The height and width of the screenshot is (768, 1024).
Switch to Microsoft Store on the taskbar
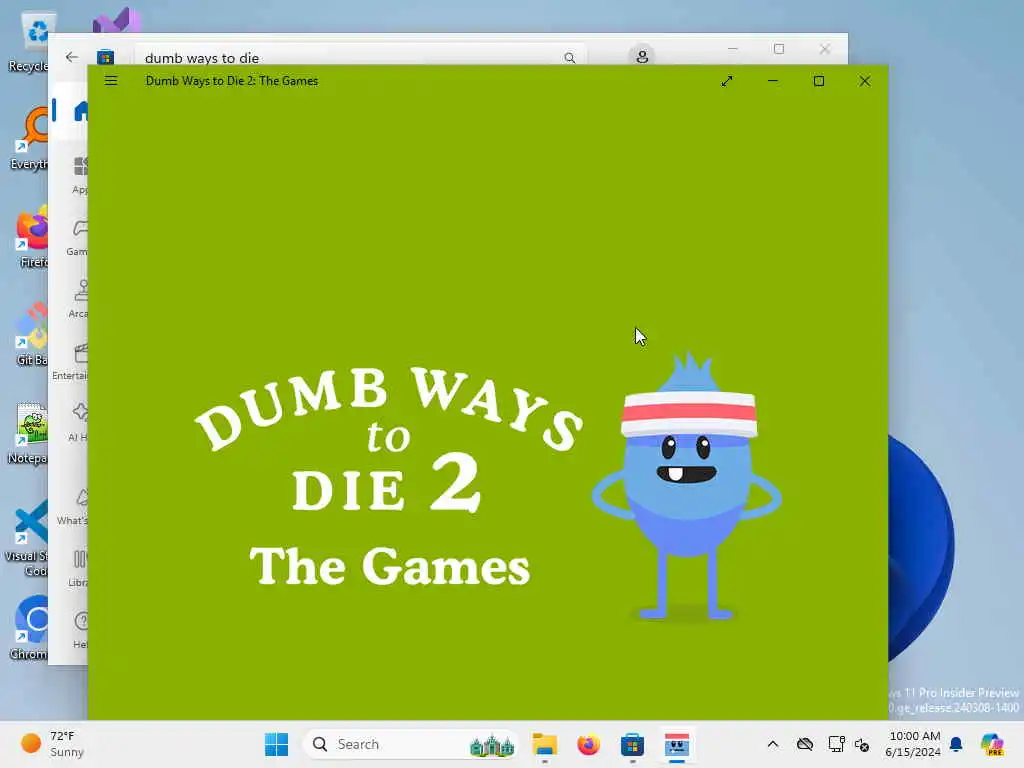pyautogui.click(x=632, y=744)
